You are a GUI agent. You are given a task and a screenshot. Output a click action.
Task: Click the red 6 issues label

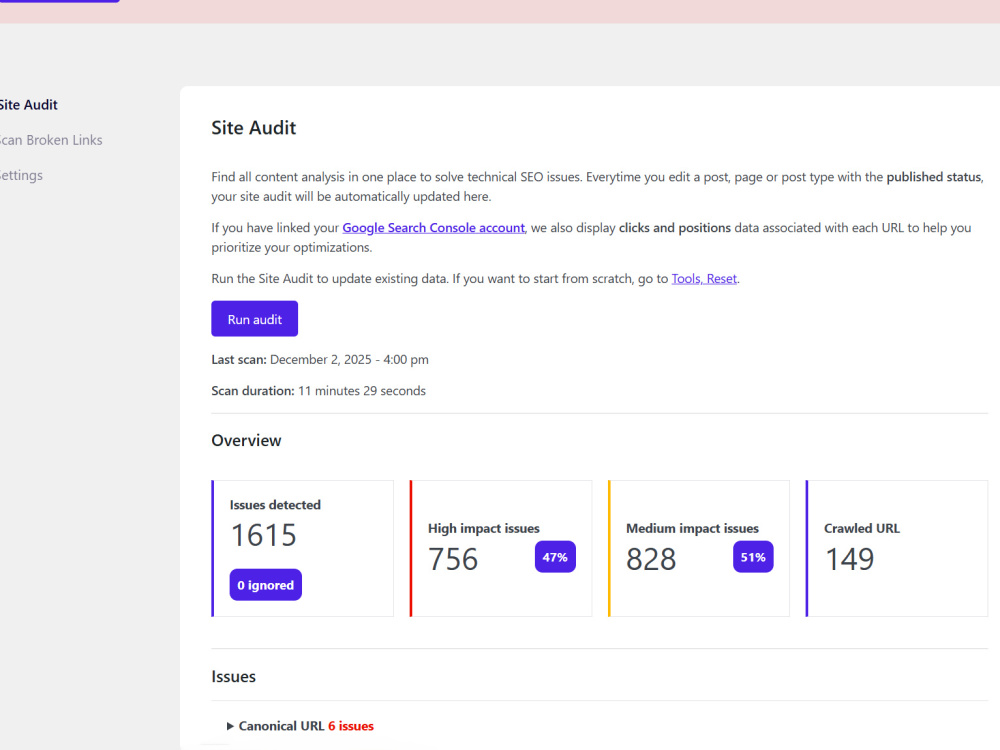(x=351, y=726)
